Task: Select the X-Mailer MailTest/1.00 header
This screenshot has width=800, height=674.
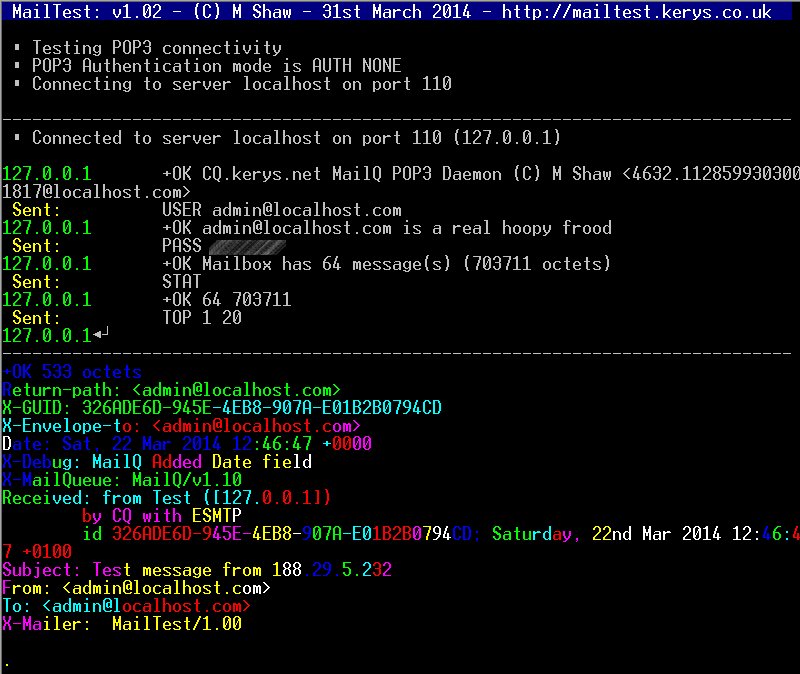Action: (x=121, y=624)
